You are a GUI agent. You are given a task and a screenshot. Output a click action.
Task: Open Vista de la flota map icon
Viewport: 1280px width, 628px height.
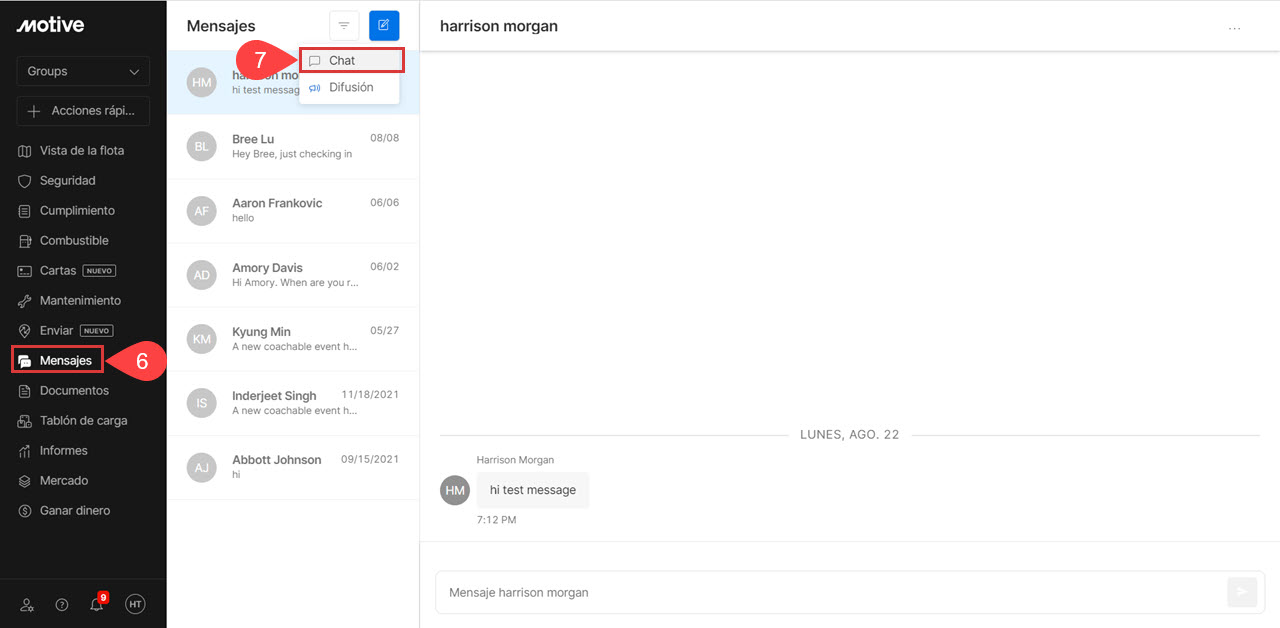(26, 151)
